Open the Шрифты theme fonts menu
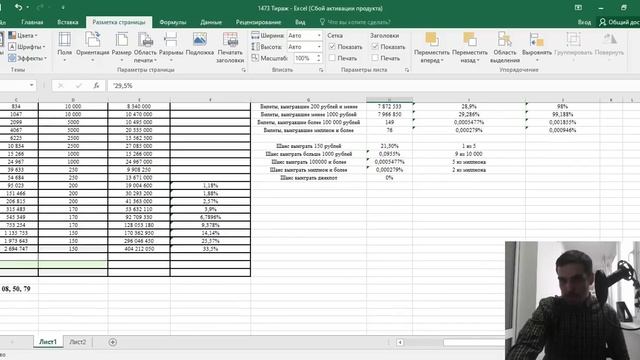Screen dimensions: 640x360 27,47
